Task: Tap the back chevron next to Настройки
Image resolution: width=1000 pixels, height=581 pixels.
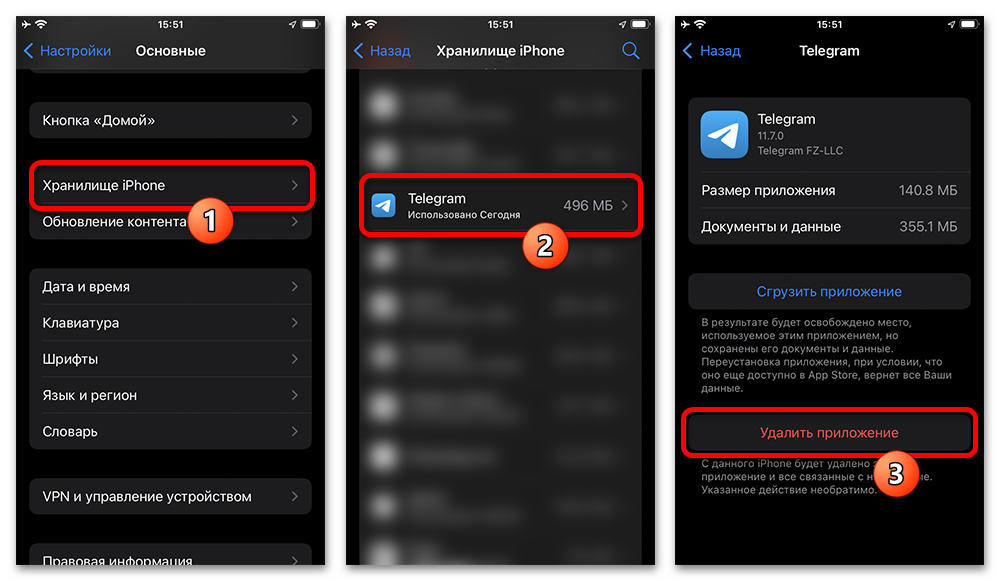Action: [28, 50]
